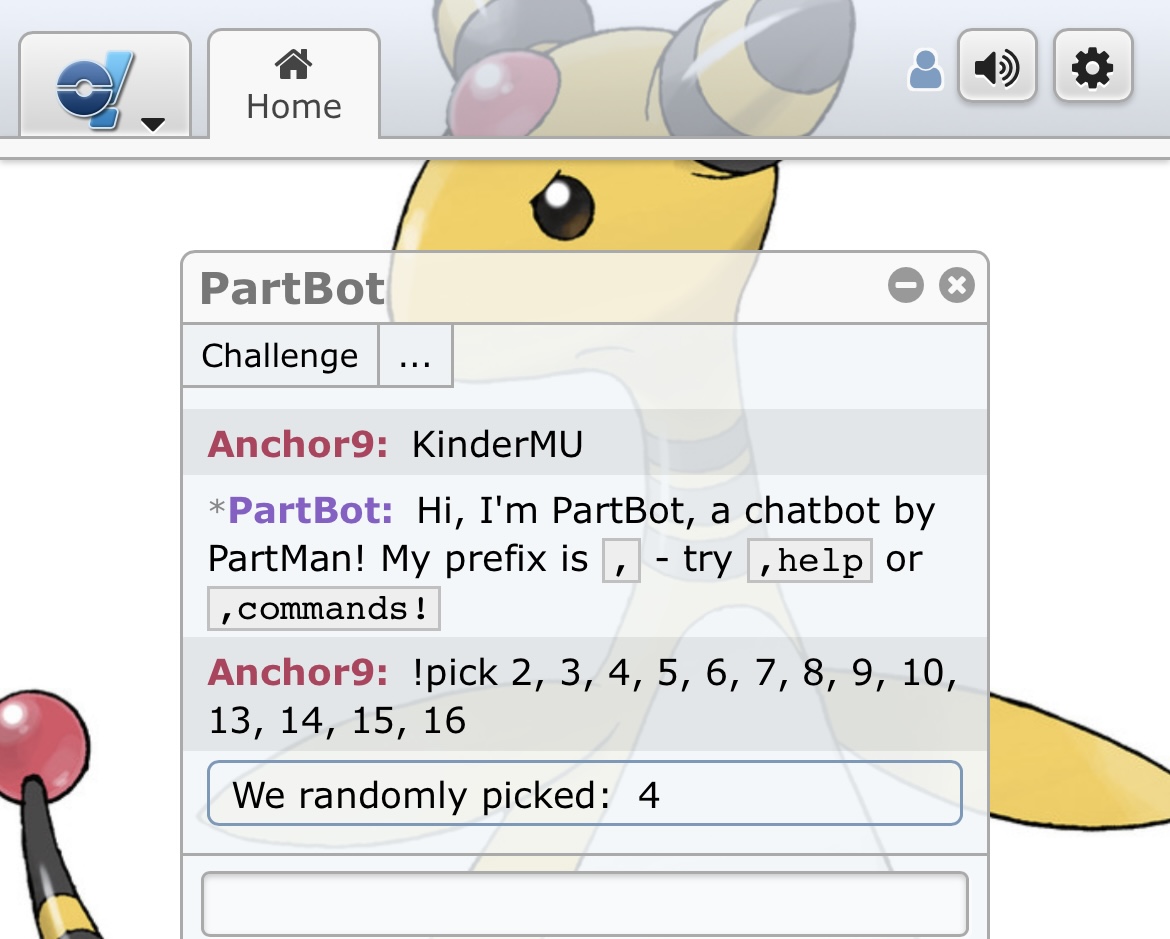Screen dimensions: 1170x939
Task: Click the KinderMU message text
Action: (x=498, y=445)
